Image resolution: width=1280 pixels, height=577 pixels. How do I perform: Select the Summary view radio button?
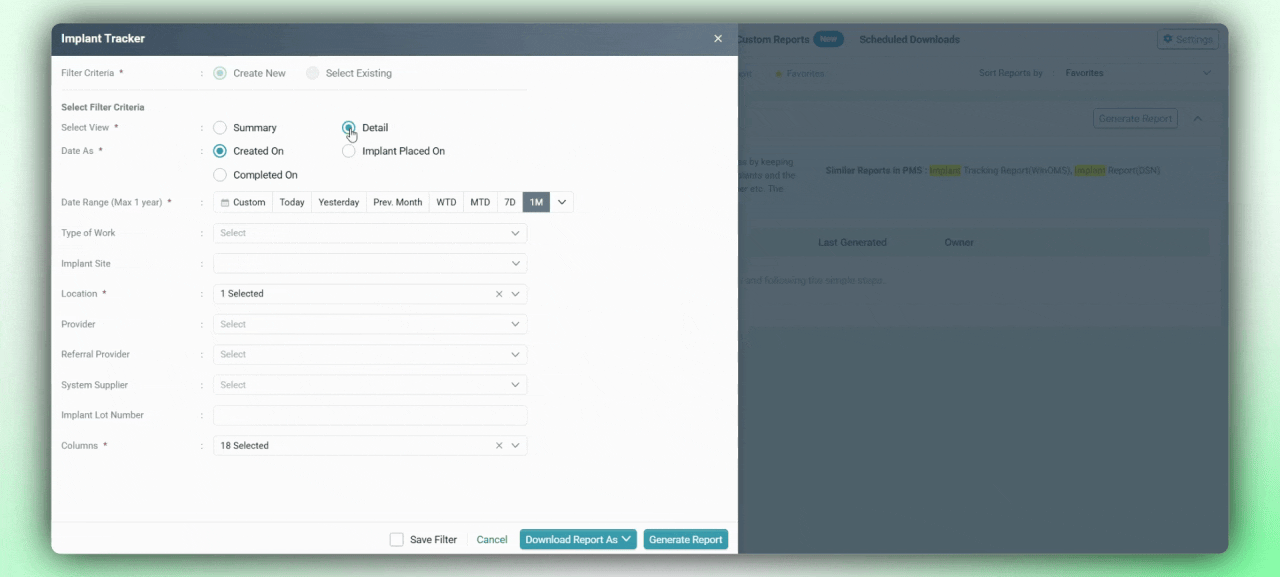220,128
